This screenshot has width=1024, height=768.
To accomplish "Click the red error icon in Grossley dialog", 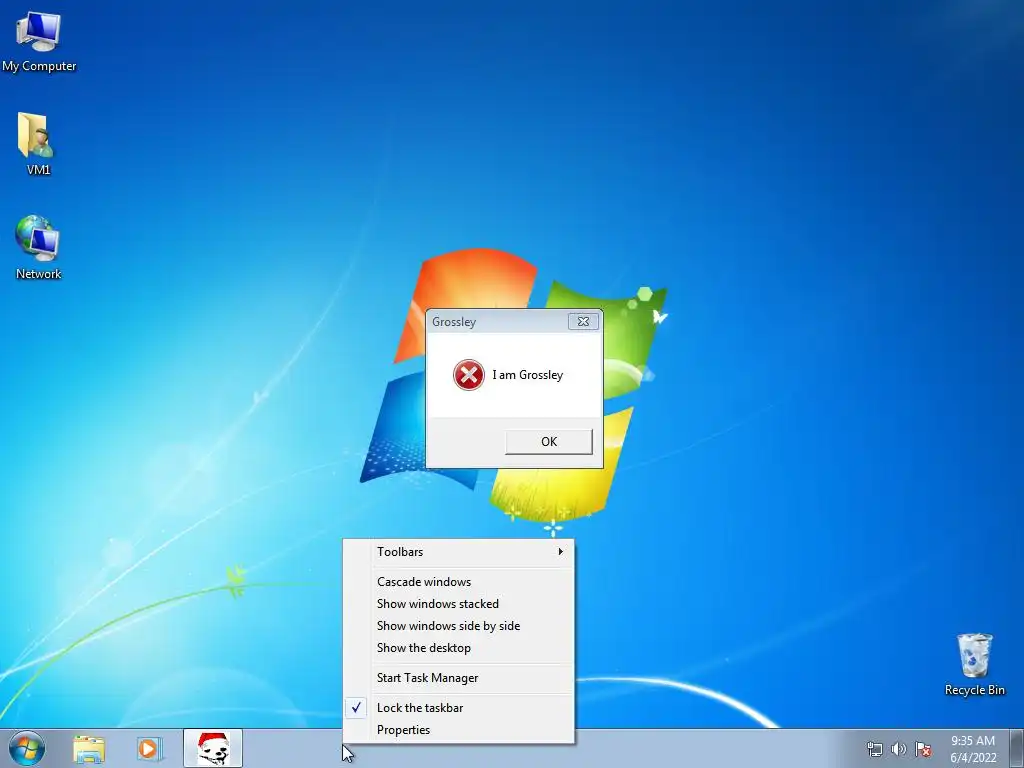I will 468,375.
